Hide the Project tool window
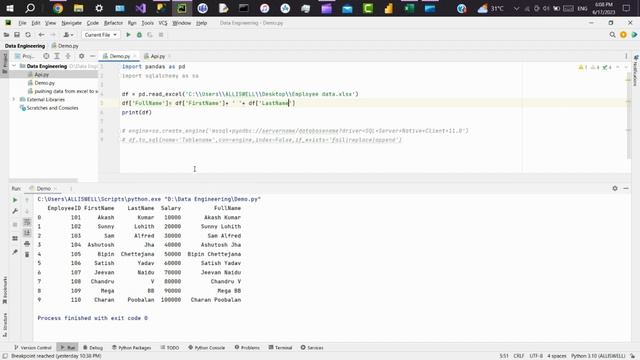This screenshot has width=640, height=360. [93, 56]
